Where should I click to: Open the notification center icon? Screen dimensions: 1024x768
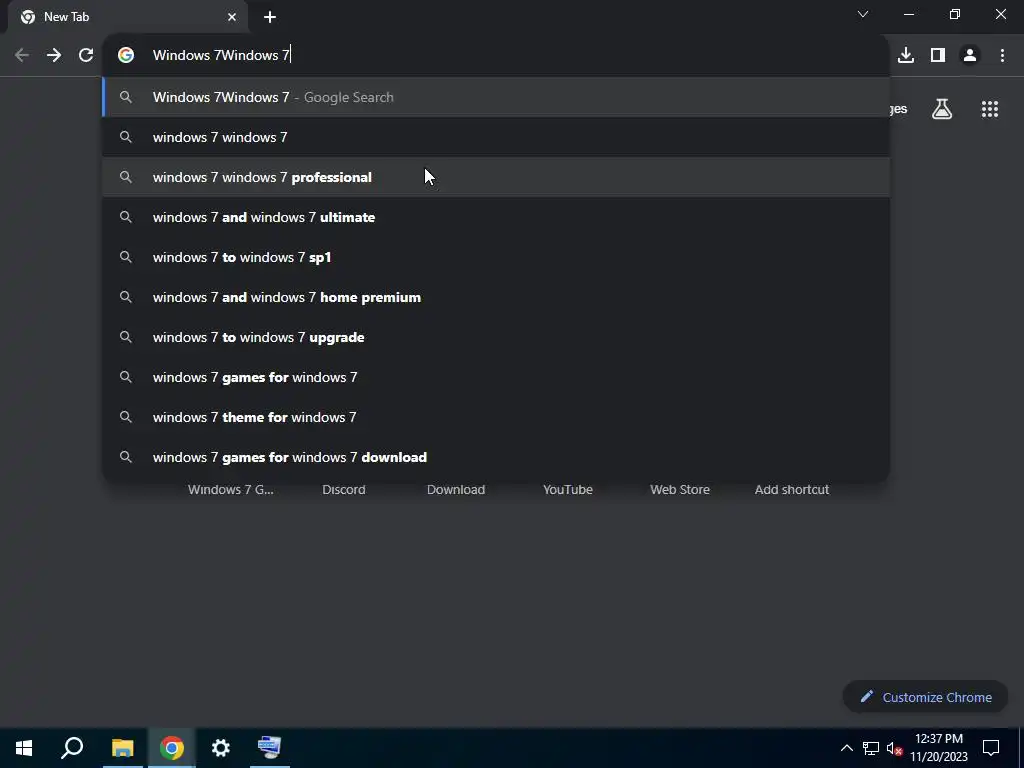point(991,748)
